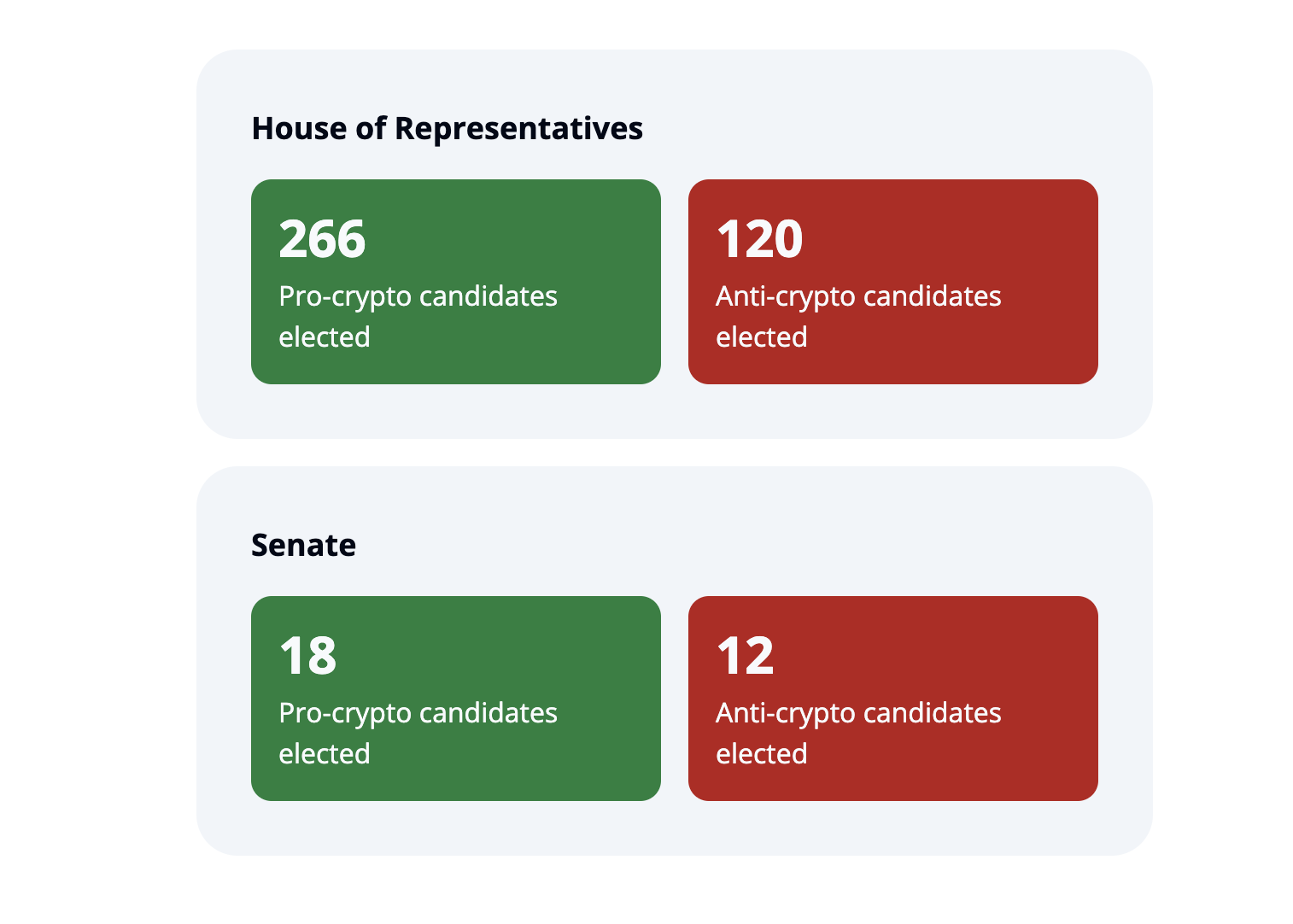Screen dimensions: 1293x924
Task: Click 'Anti-crypto candidates' text in Senate card
Action: (858, 714)
